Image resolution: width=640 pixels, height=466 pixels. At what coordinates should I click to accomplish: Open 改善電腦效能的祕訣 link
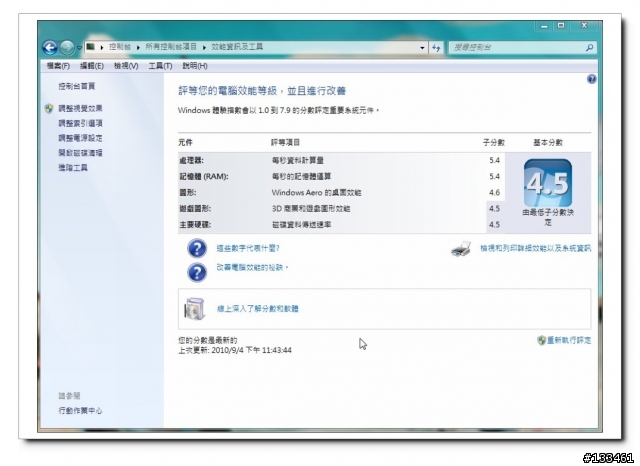pos(252,267)
